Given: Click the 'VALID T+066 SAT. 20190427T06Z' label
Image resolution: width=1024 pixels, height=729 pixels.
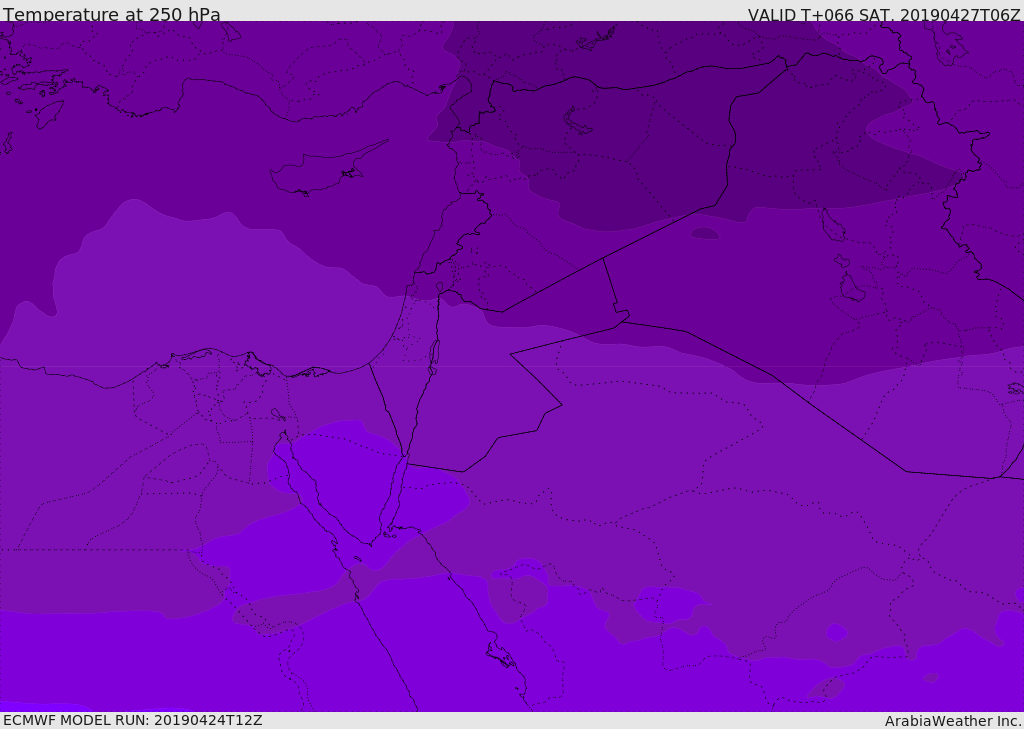Looking at the screenshot, I should pyautogui.click(x=884, y=14).
